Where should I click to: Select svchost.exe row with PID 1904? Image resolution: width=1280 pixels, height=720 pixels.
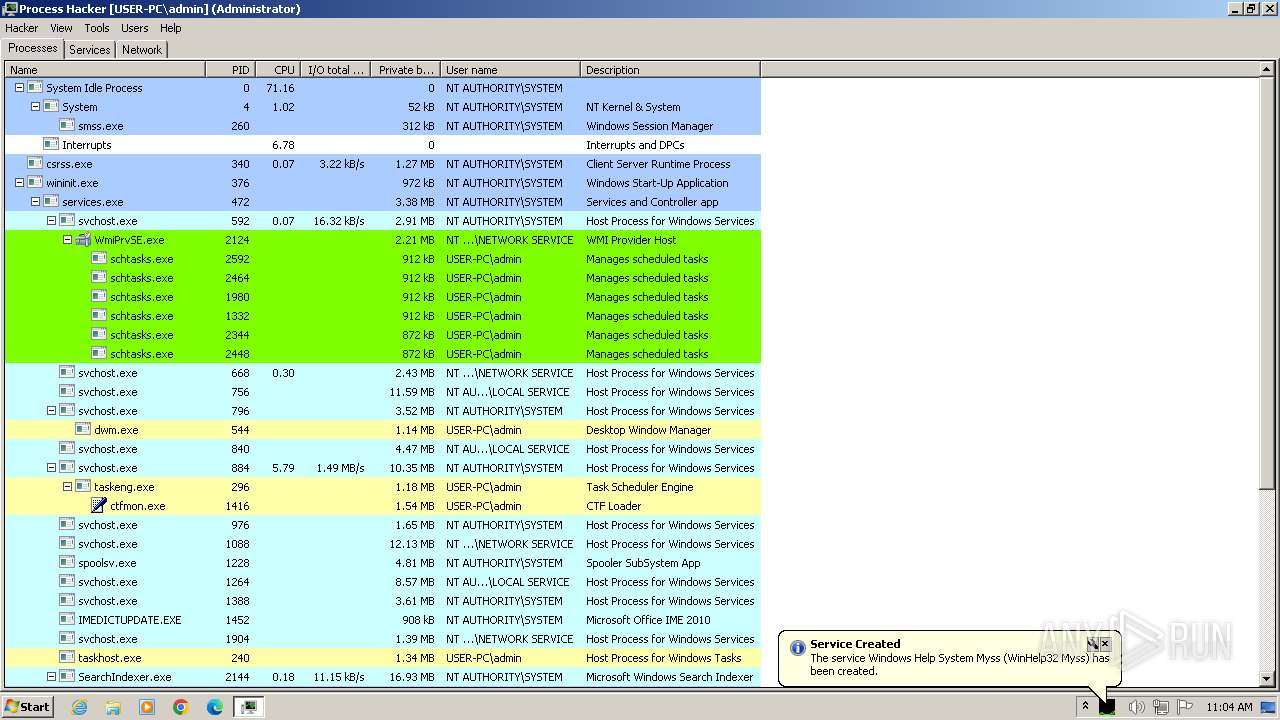coord(383,639)
